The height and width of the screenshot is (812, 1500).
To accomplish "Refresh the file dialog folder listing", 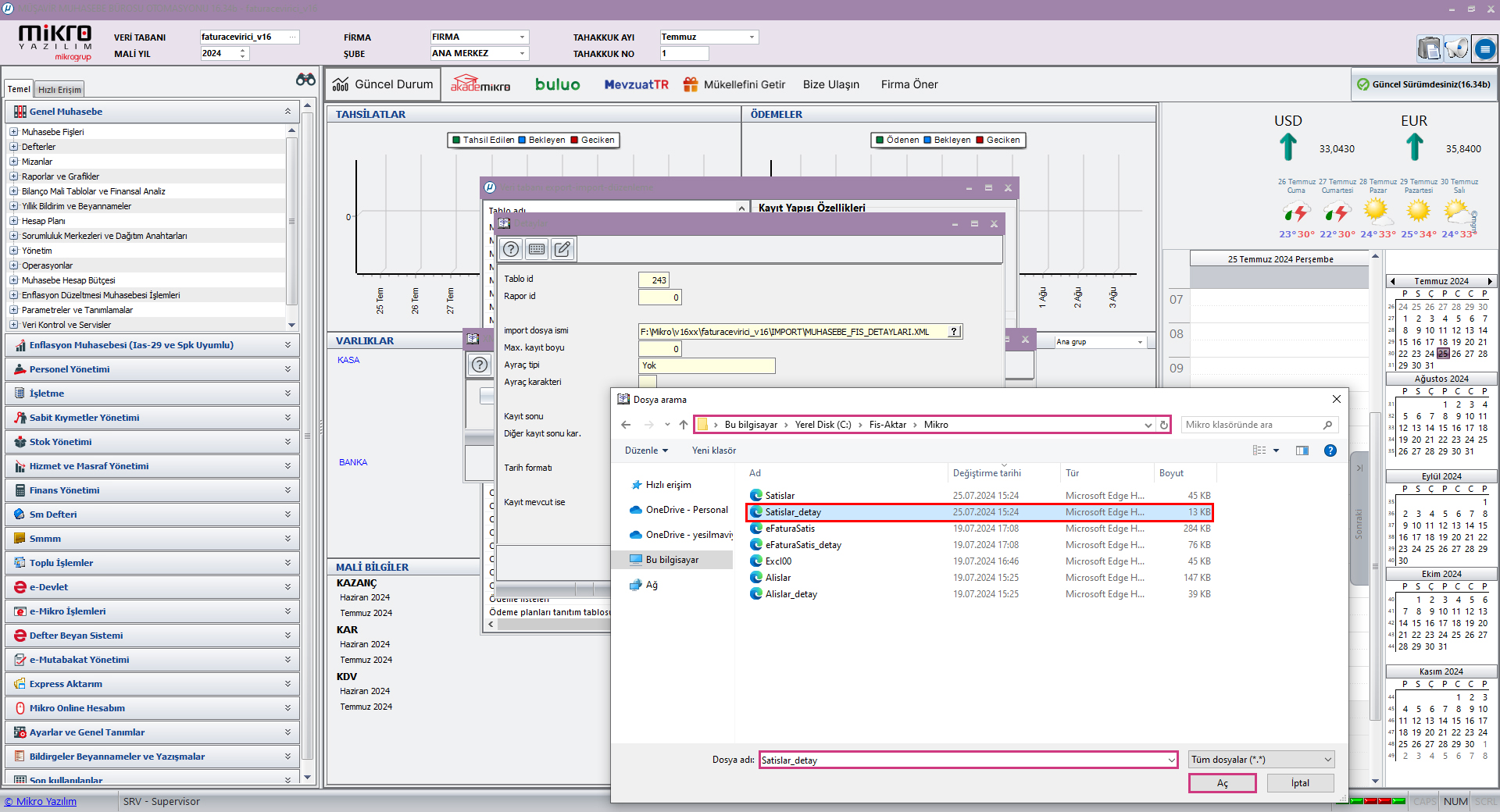I will (1164, 425).
